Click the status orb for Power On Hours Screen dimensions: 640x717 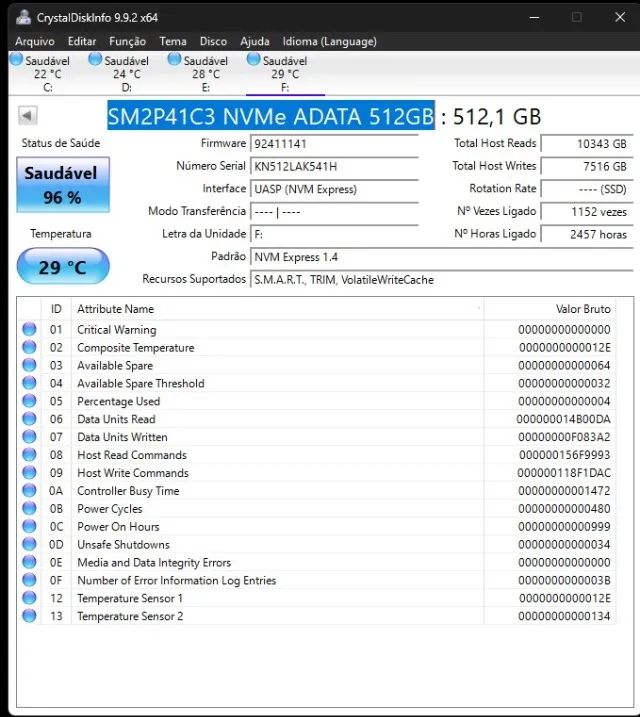pyautogui.click(x=29, y=526)
